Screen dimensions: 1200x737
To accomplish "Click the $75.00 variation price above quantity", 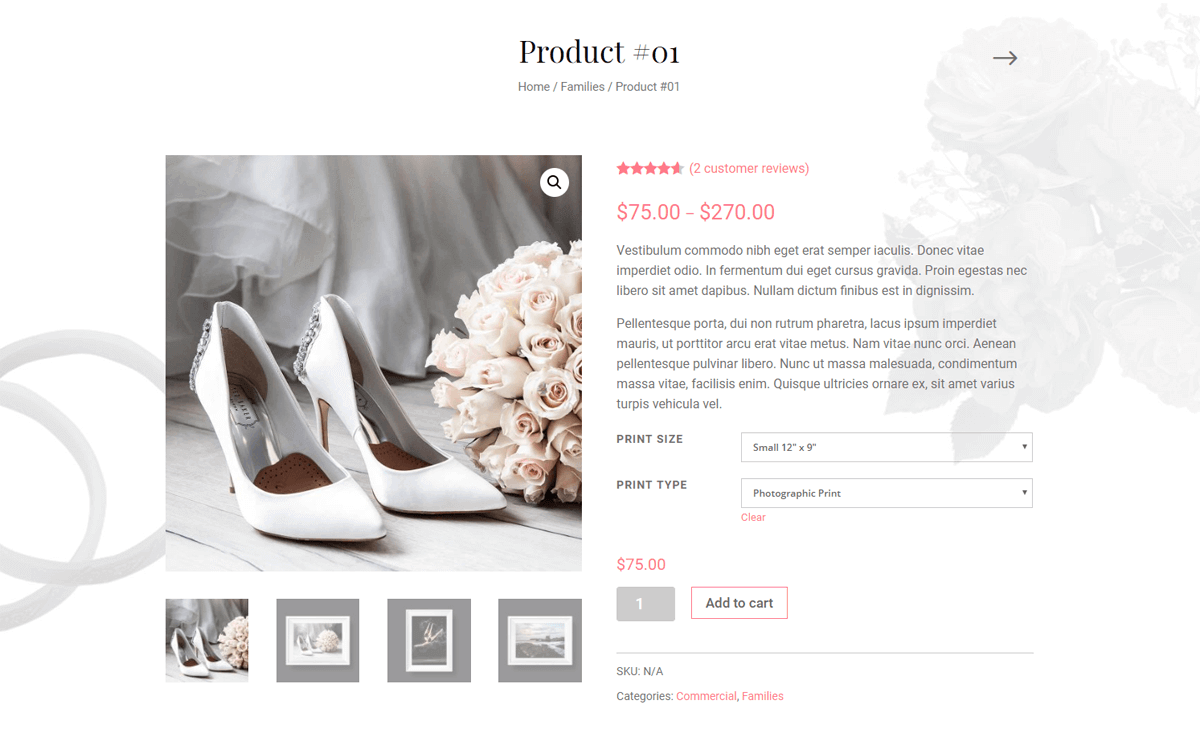I will pos(641,564).
